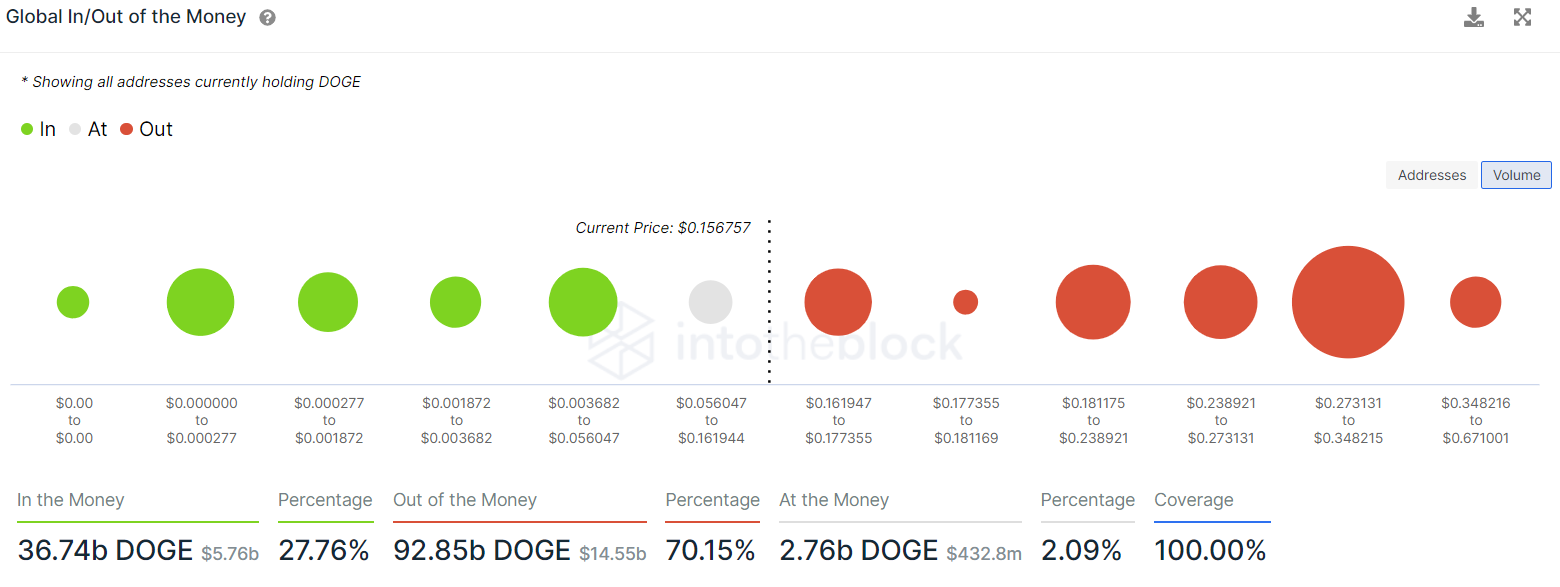Click small green bubble at $0.00 range
Image resolution: width=1560 pixels, height=587 pixels.
[x=73, y=302]
